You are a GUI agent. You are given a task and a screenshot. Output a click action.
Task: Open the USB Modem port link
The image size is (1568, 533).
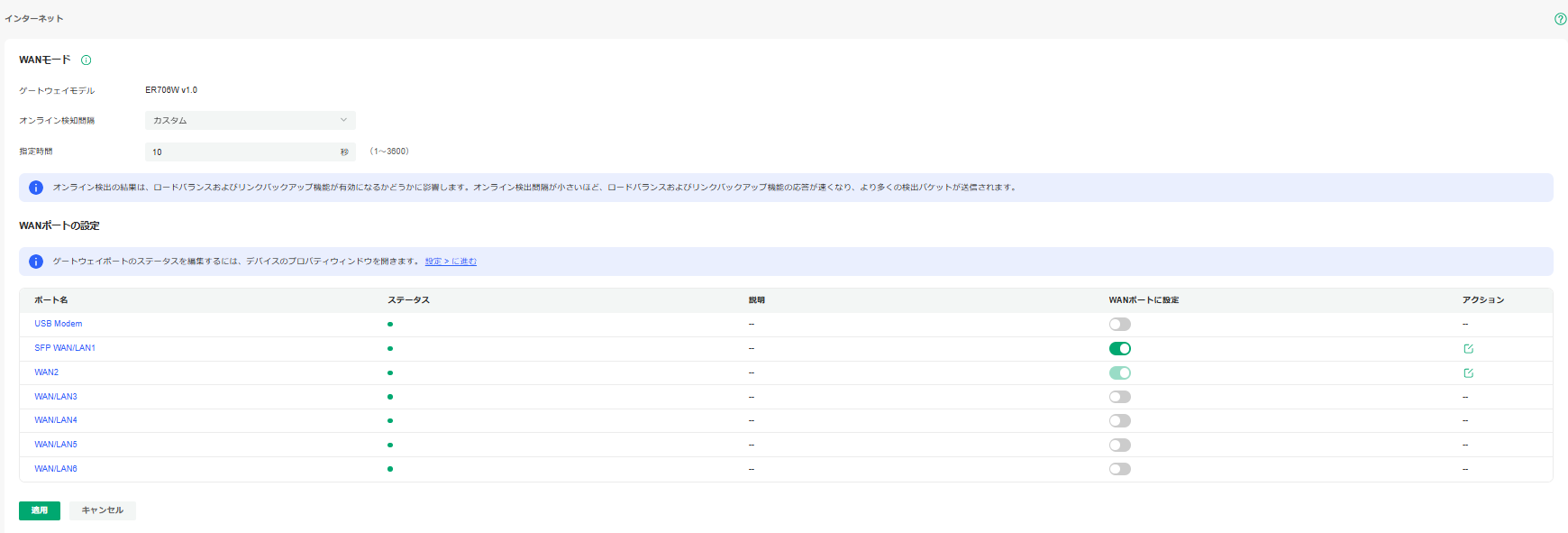click(59, 324)
